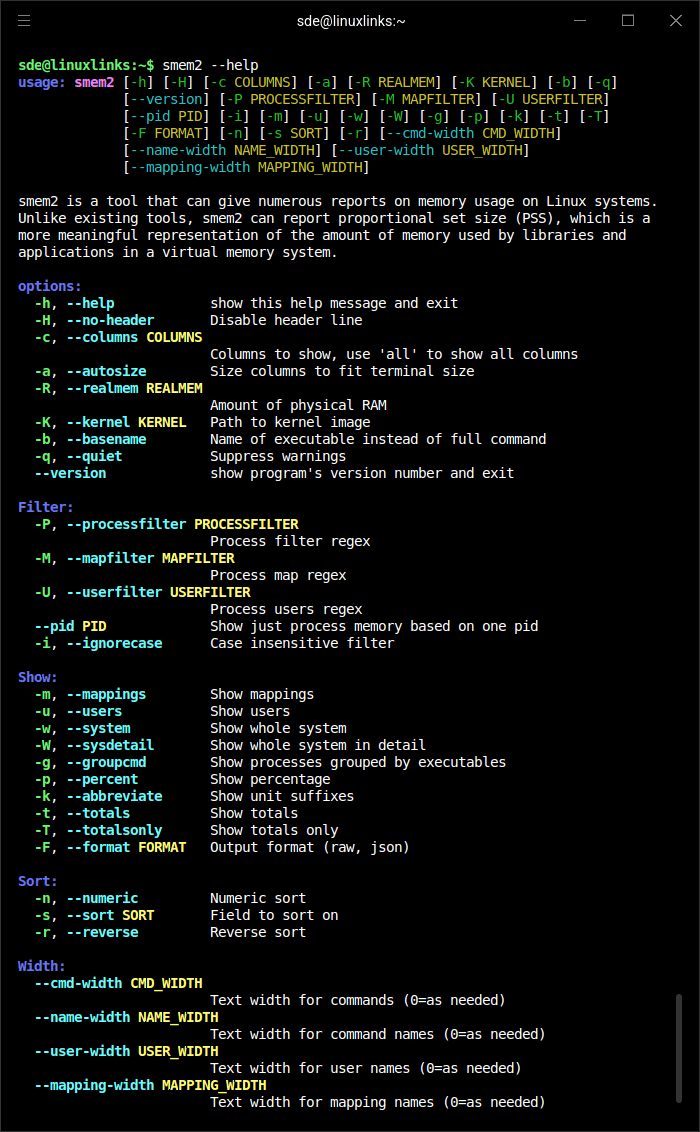Click the '--sysdetail' option text
Viewport: 700px width, 1132px height.
tap(110, 745)
